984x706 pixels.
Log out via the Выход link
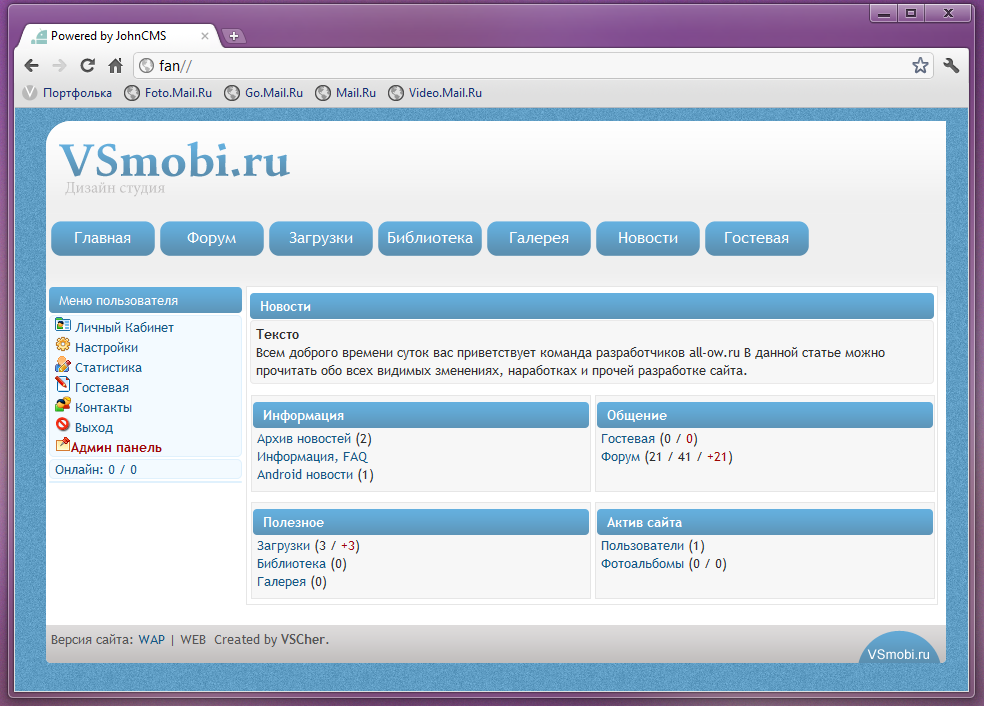click(94, 428)
